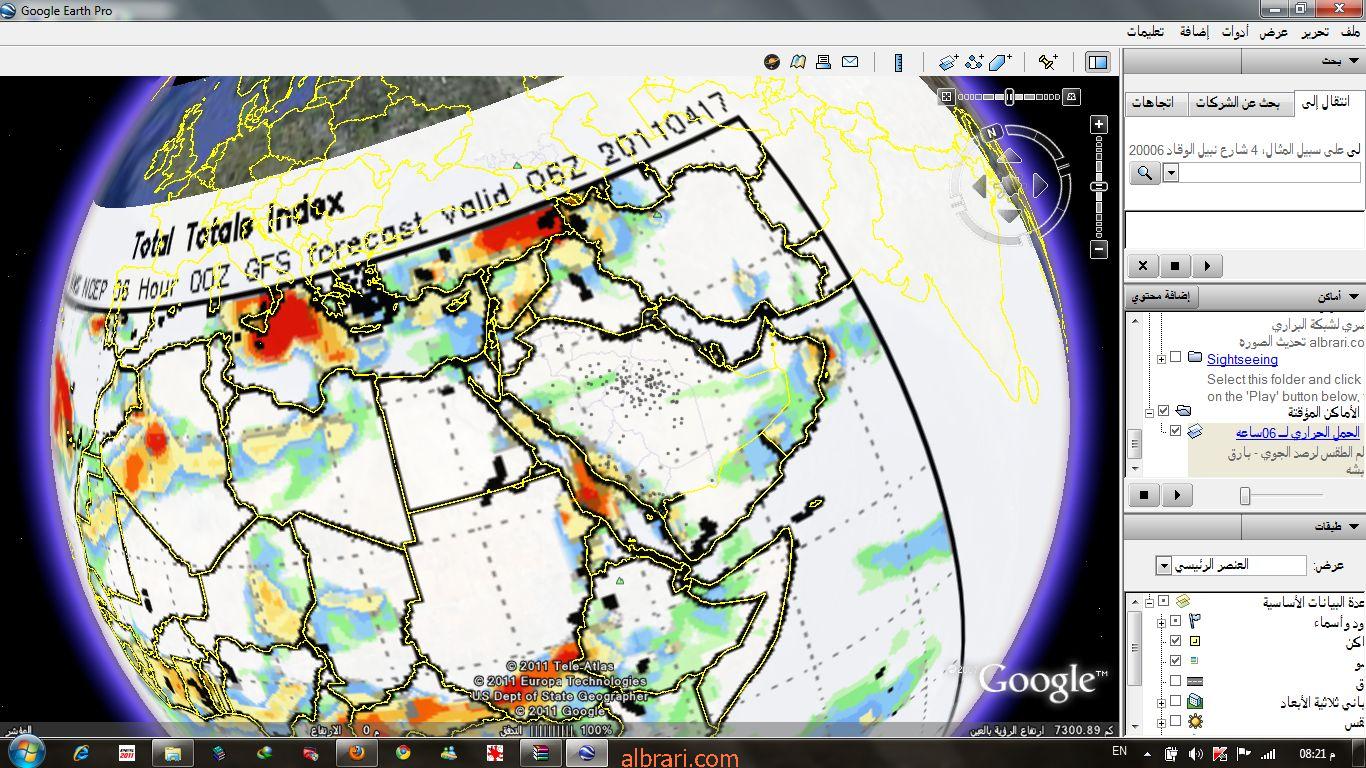
Task: Stop search tour square button
Action: [1175, 266]
